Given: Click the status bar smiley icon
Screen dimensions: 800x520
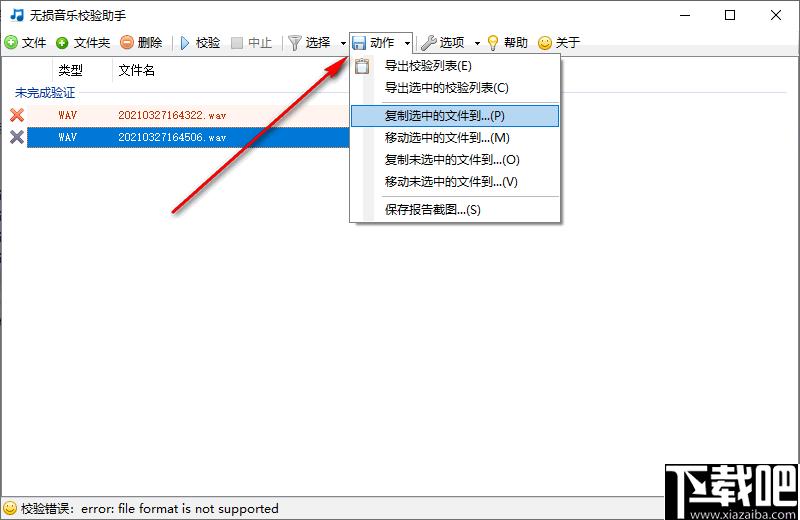Looking at the screenshot, I should pyautogui.click(x=10, y=508).
